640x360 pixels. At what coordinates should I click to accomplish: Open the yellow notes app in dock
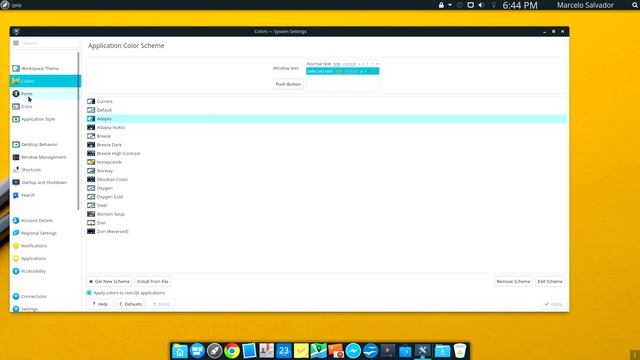pyautogui.click(x=301, y=351)
